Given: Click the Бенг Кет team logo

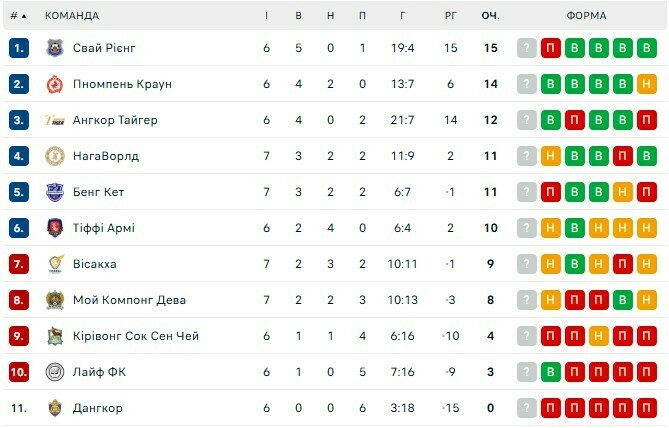Looking at the screenshot, I should pyautogui.click(x=55, y=192).
